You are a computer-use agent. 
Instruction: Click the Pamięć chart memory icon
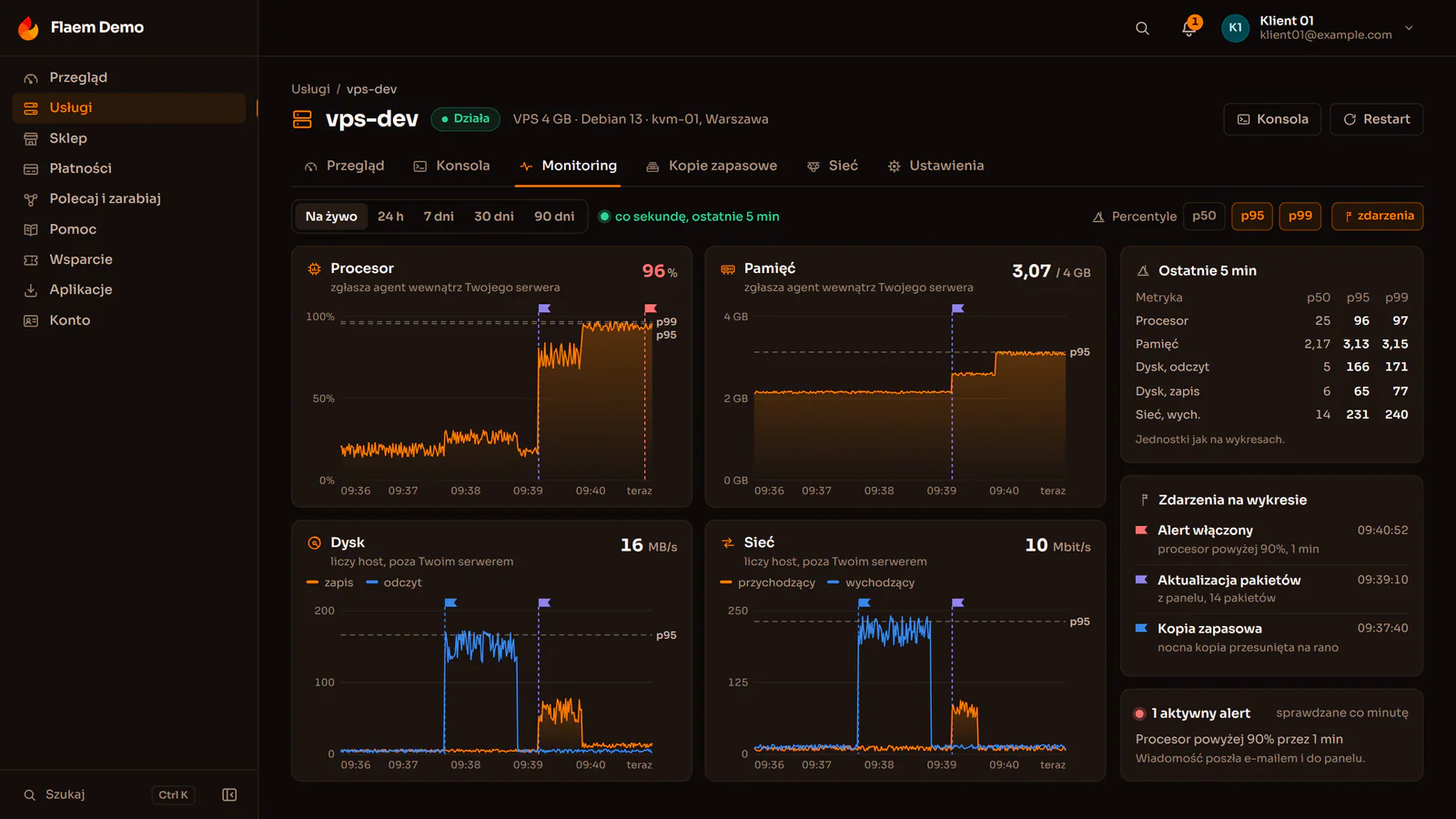tap(728, 268)
